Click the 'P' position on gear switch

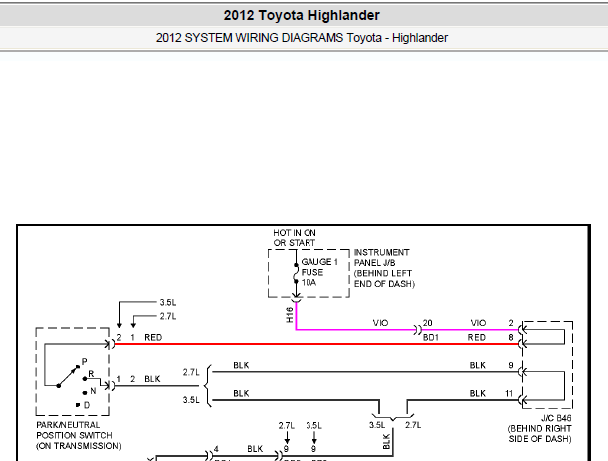point(84,362)
